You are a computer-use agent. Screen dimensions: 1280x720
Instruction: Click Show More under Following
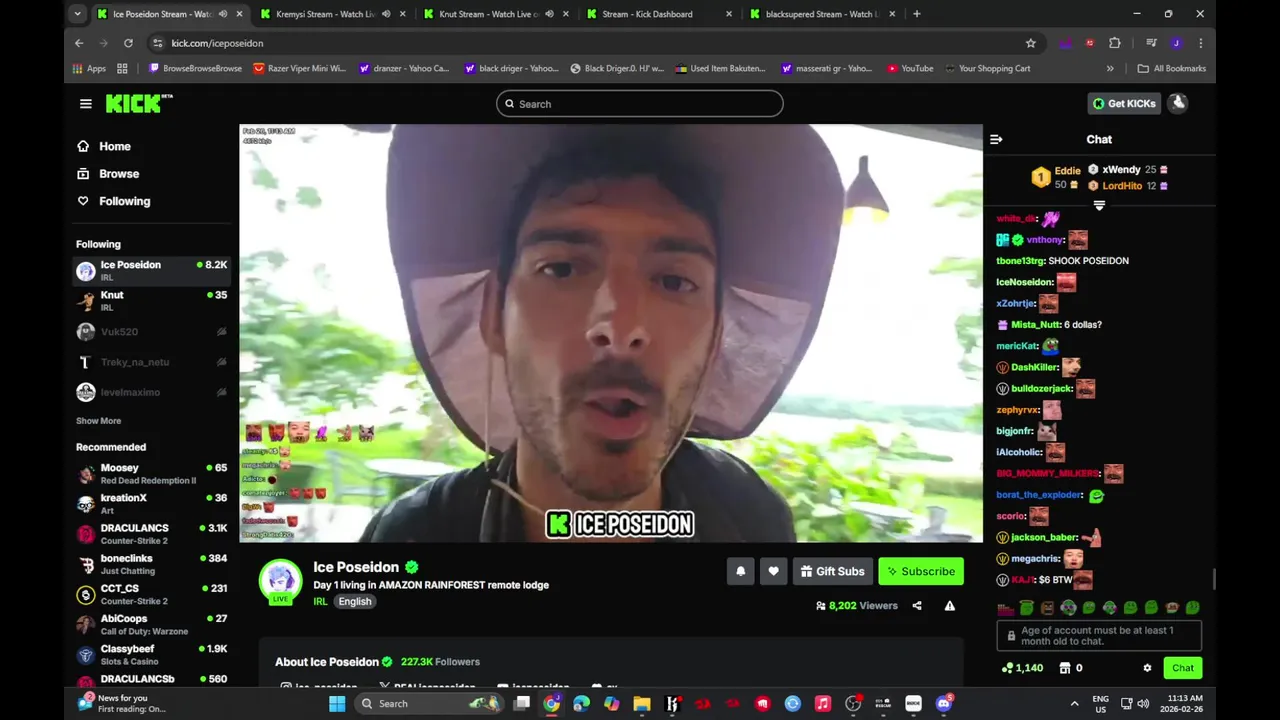[98, 421]
